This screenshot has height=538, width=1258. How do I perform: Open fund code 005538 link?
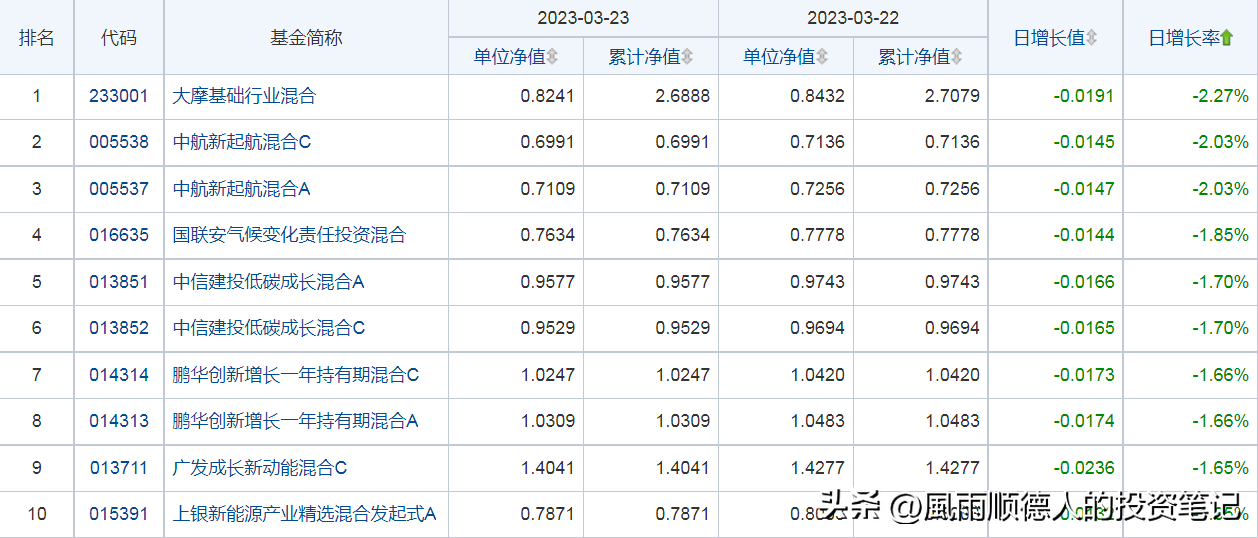point(119,142)
